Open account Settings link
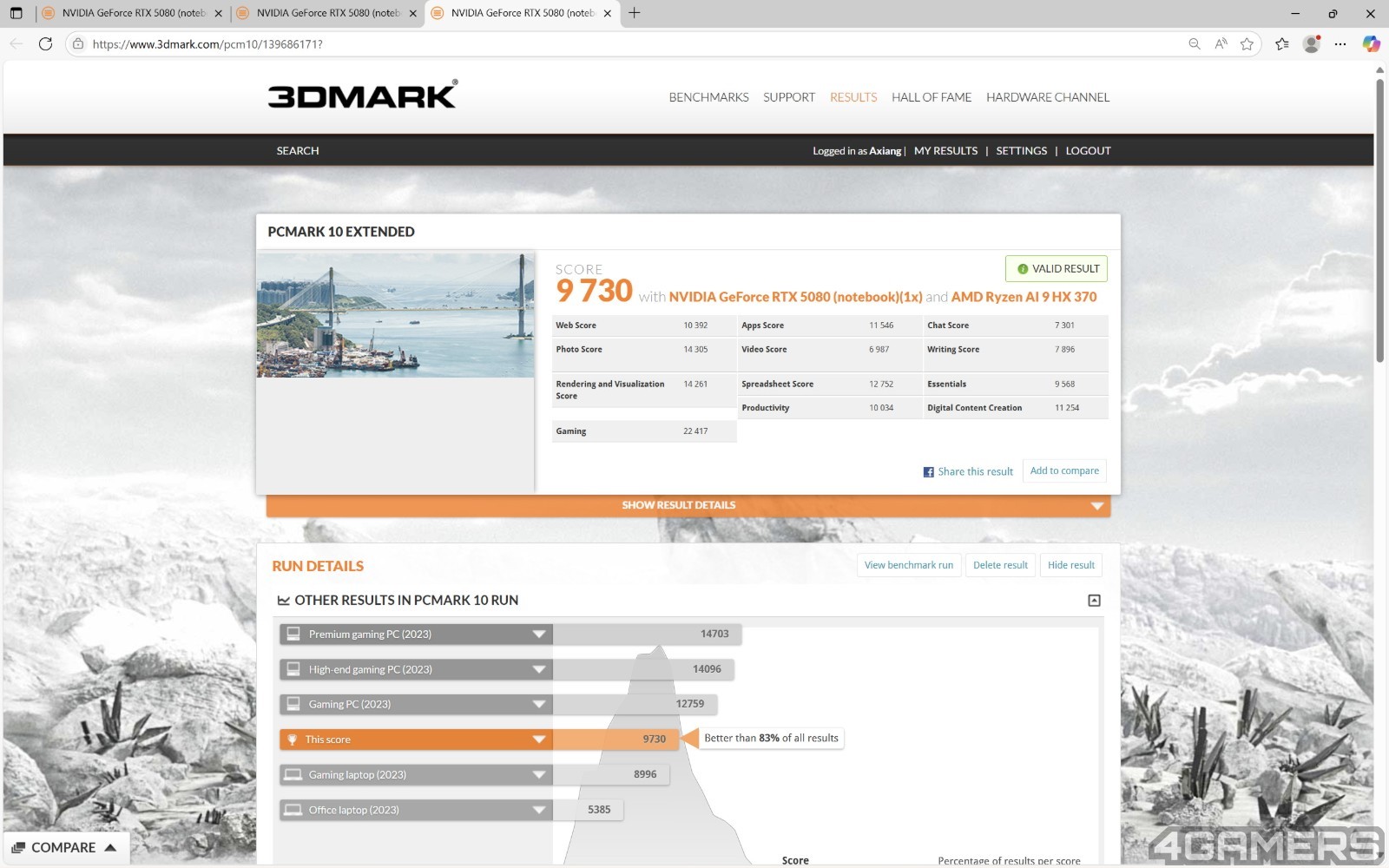The width and height of the screenshot is (1389, 868). [1021, 151]
